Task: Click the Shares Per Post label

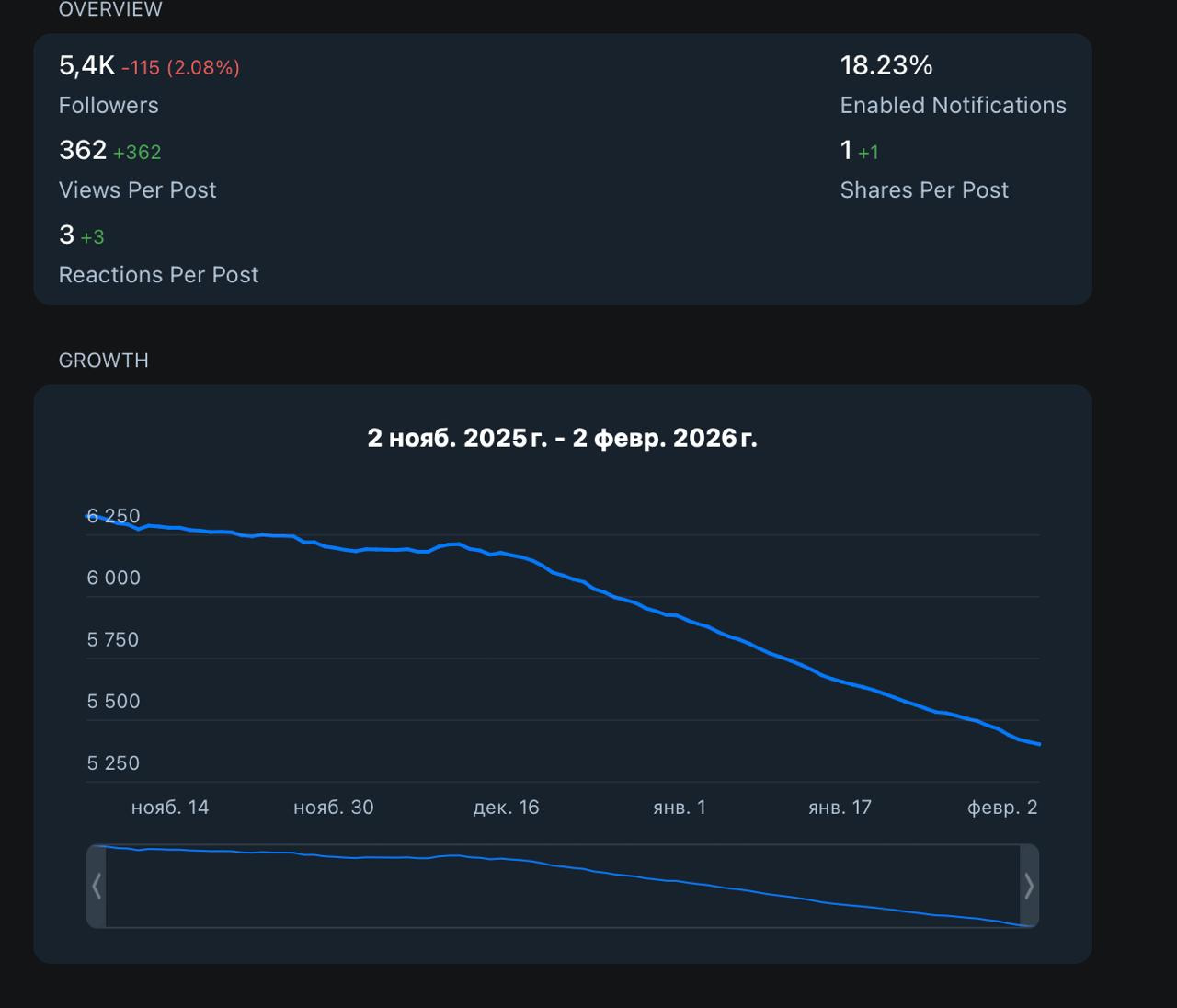Action: 924,190
